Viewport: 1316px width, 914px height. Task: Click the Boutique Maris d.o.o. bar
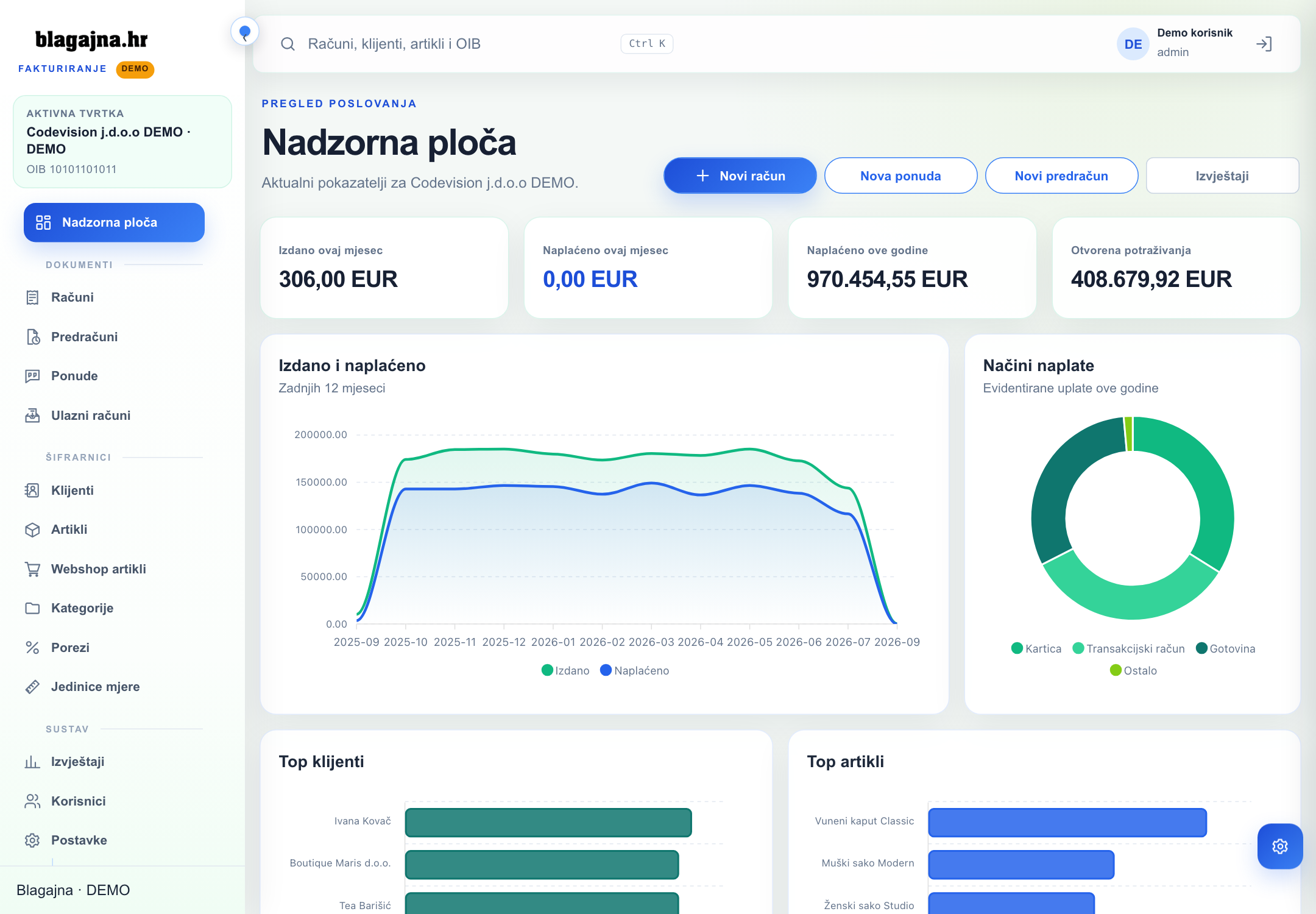(x=542, y=865)
